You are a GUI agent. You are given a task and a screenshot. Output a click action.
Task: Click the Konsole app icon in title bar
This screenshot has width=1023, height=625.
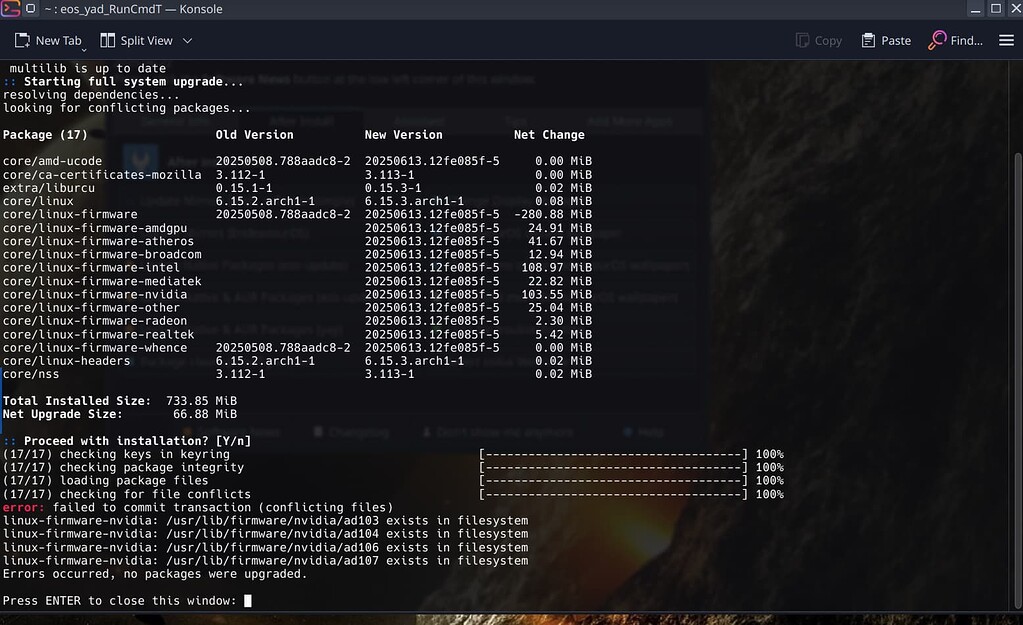[x=11, y=9]
